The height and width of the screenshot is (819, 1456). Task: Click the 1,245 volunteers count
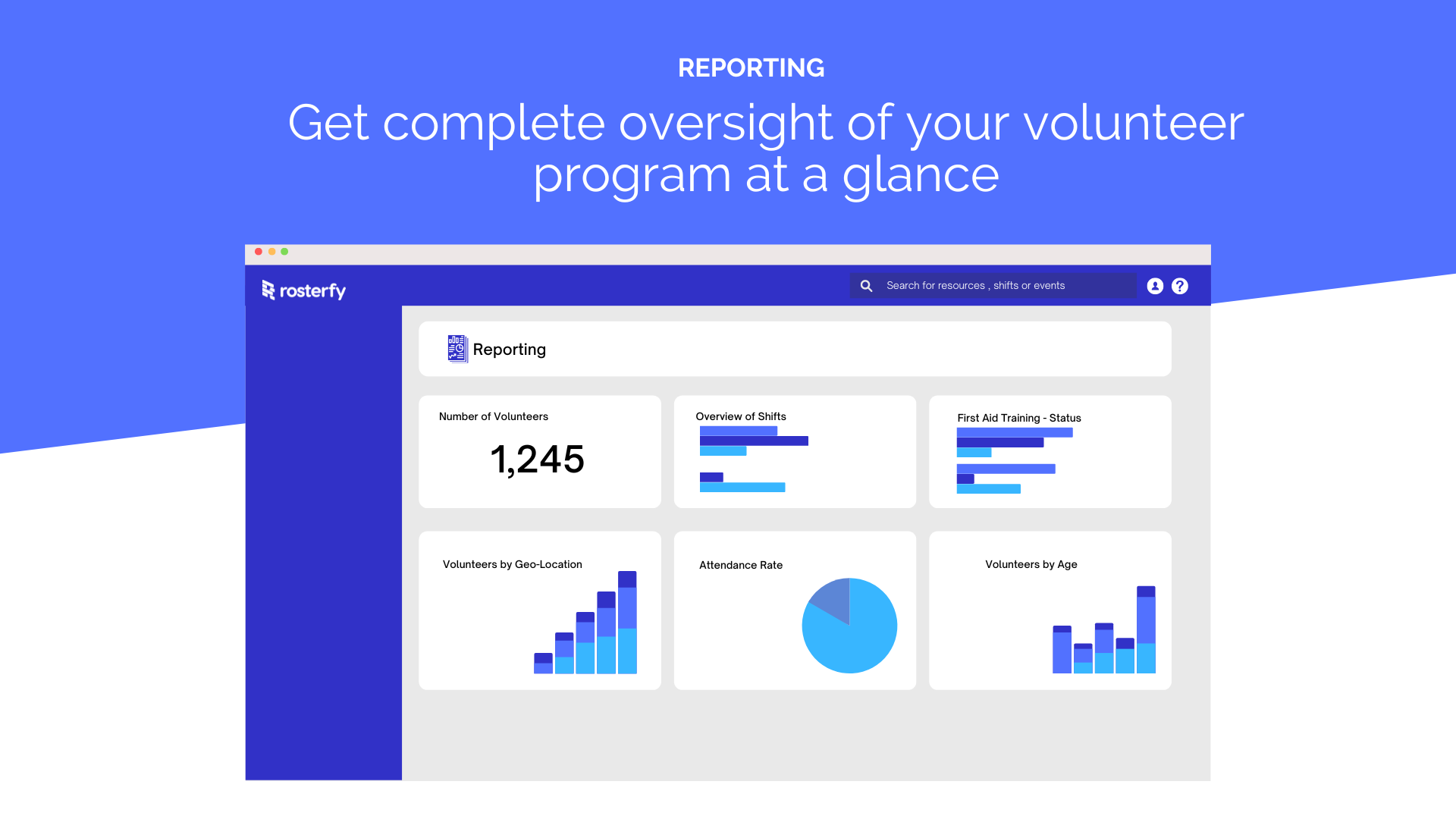[537, 460]
